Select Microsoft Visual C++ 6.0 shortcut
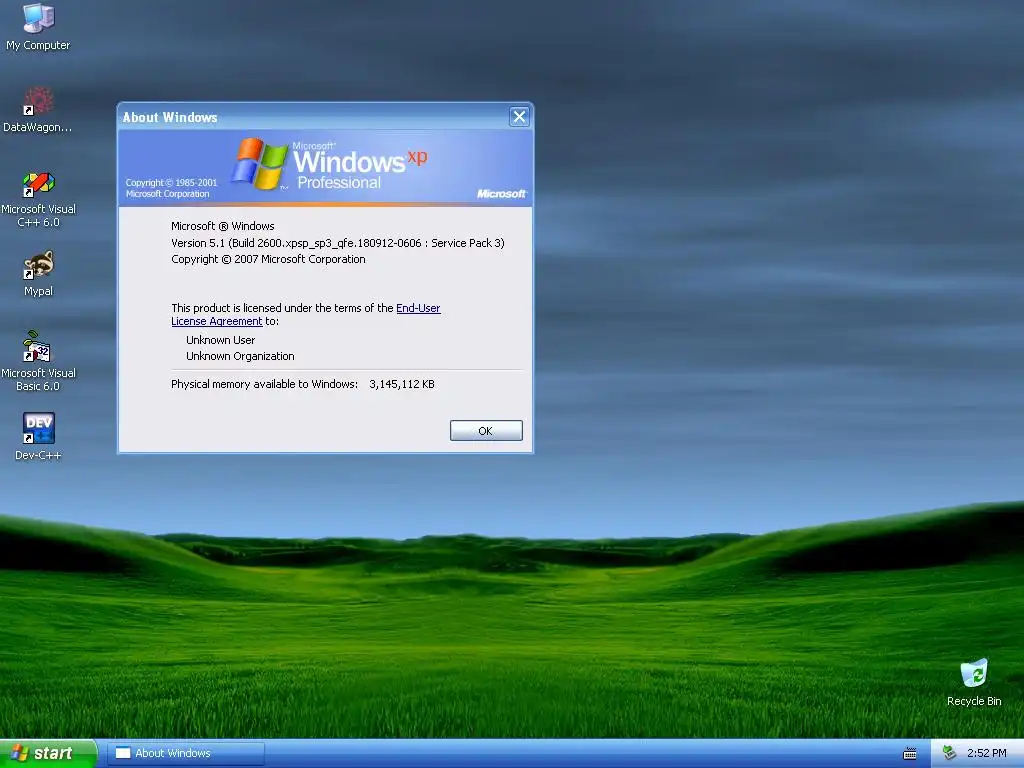The width and height of the screenshot is (1024, 768). coord(38,199)
